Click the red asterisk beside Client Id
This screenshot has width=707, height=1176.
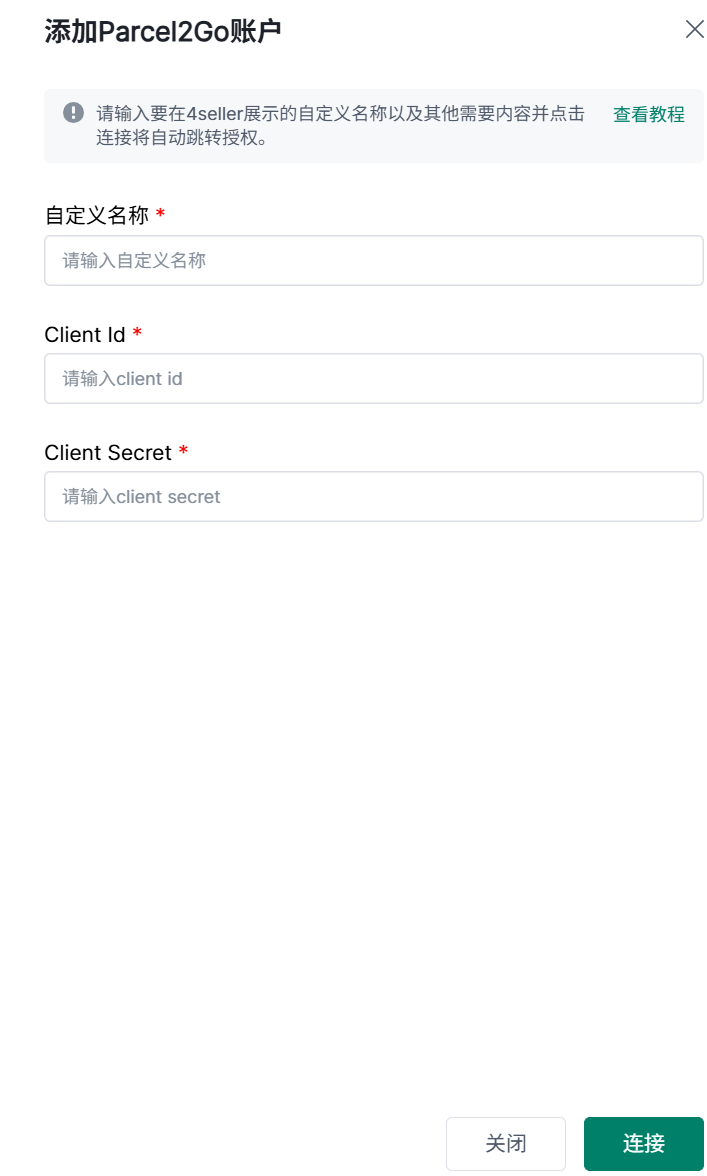[136, 333]
